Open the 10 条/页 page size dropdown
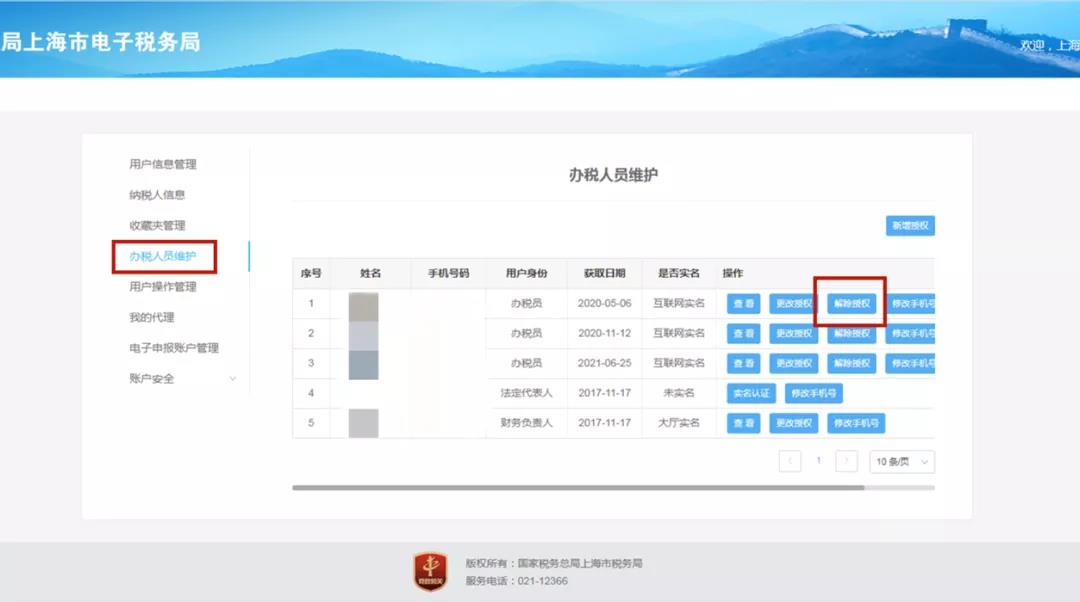 pos(899,461)
